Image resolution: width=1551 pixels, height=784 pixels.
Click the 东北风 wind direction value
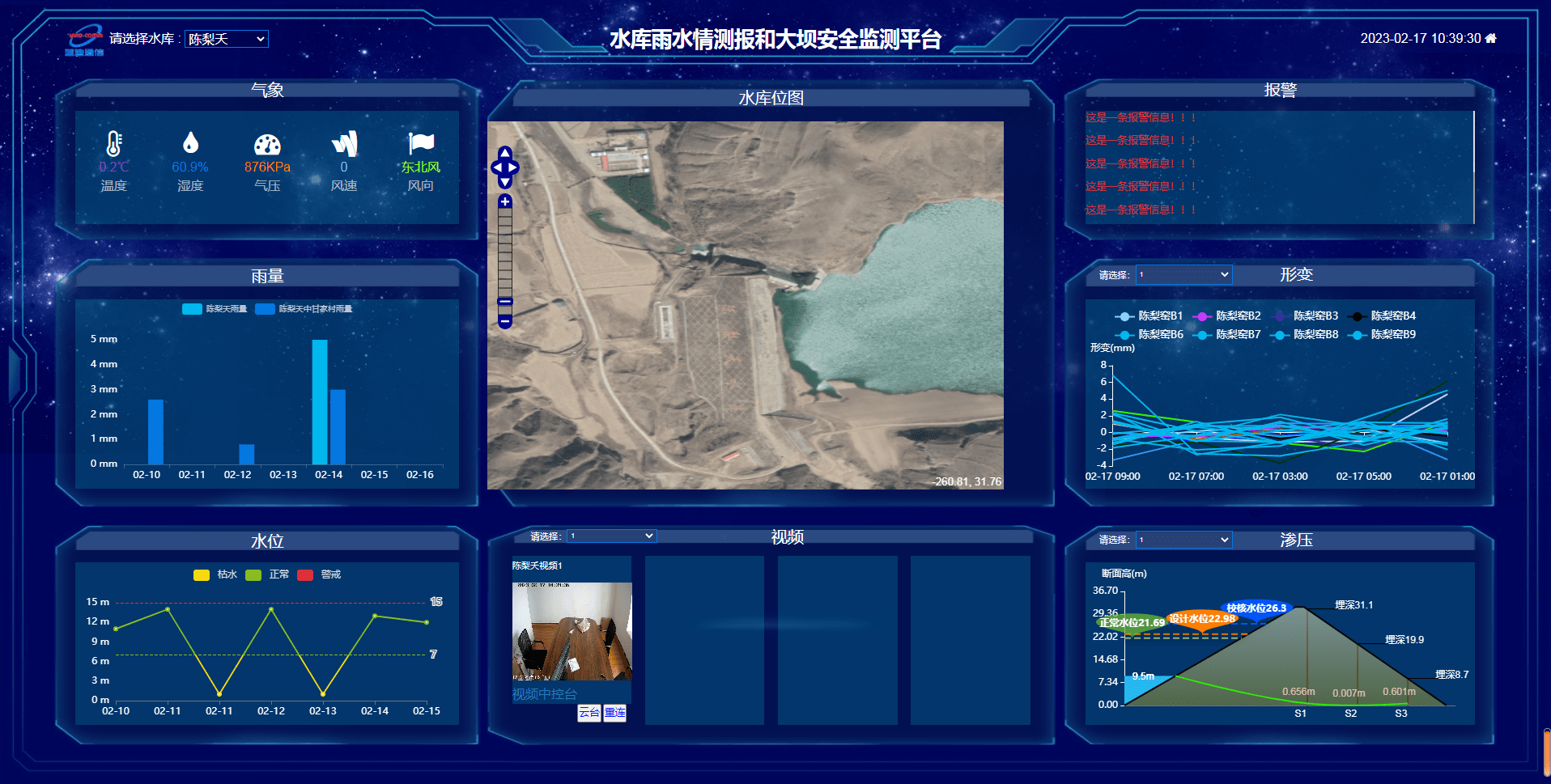tap(421, 167)
